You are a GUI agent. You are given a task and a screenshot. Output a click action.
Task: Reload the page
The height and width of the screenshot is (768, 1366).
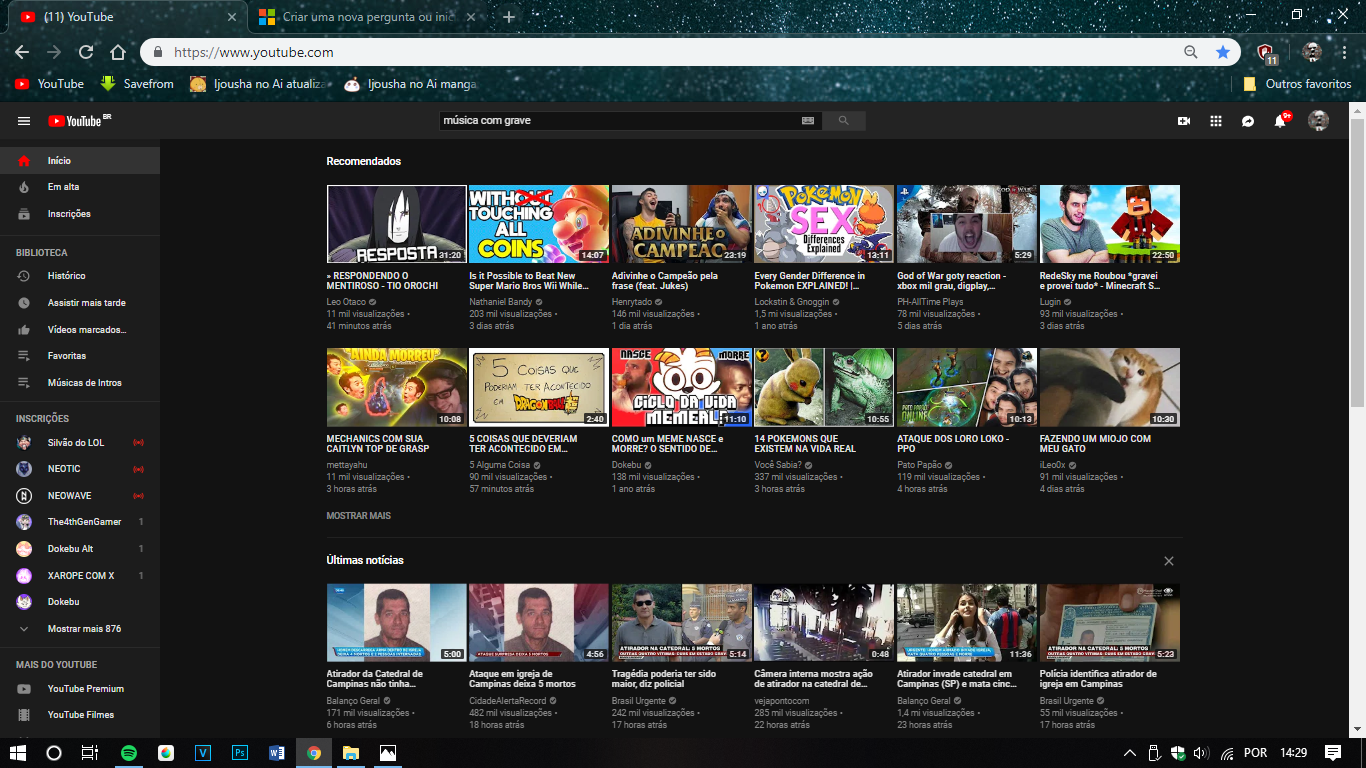pos(86,52)
